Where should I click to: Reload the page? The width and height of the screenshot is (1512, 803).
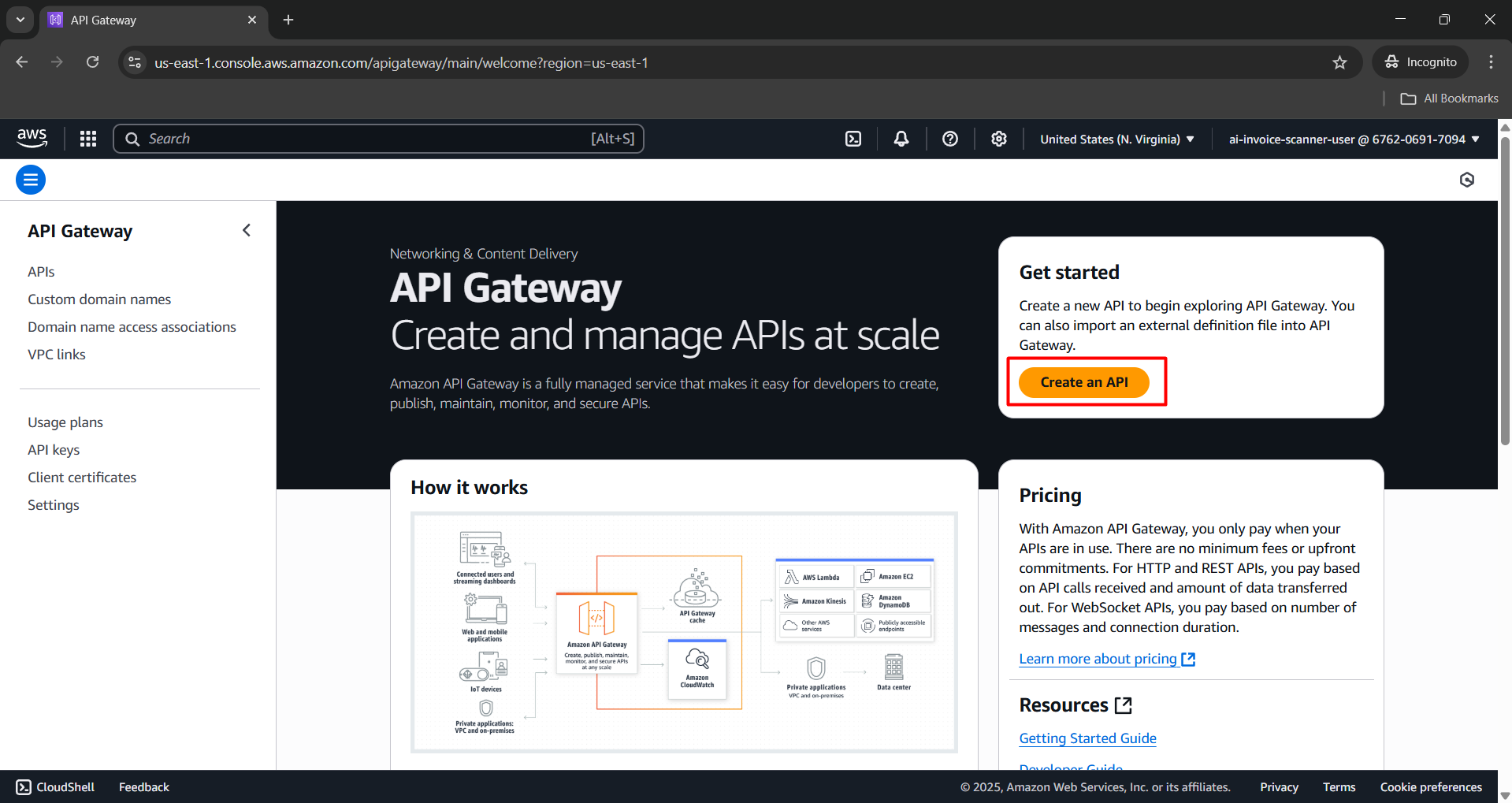[92, 61]
